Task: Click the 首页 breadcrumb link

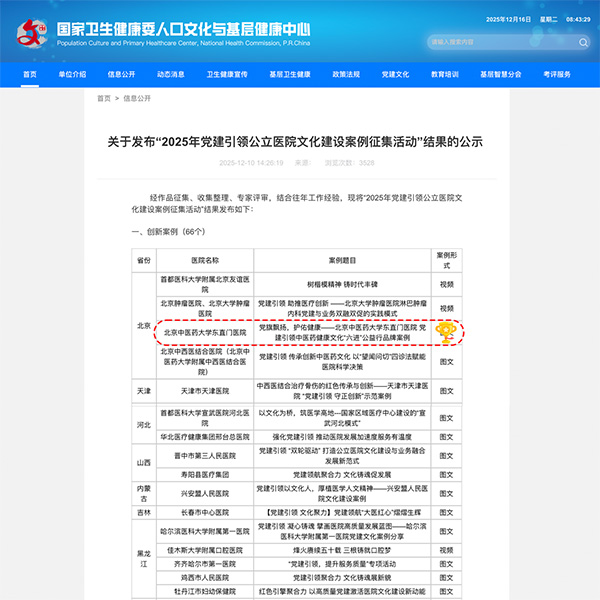Action: point(104,99)
